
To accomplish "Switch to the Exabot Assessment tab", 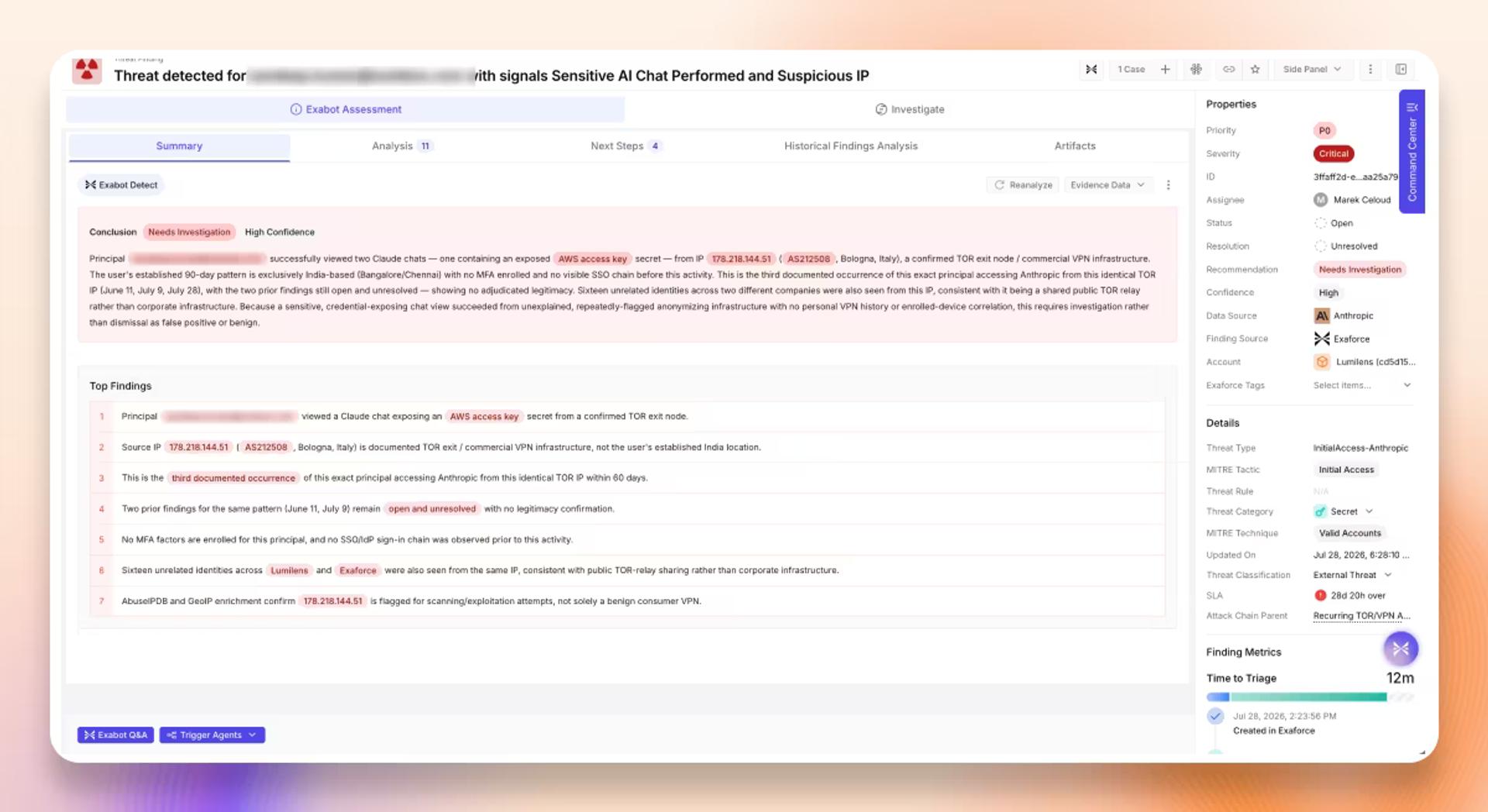I will point(346,109).
